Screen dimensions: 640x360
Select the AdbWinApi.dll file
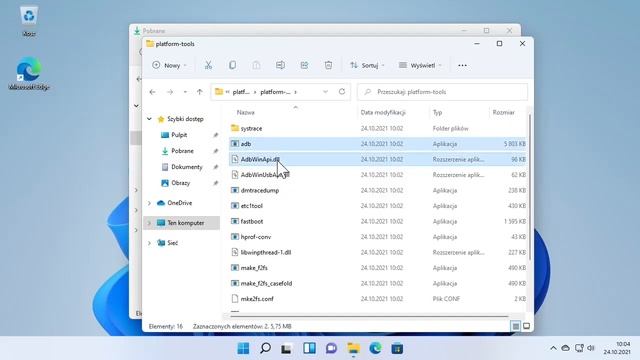click(x=378, y=160)
